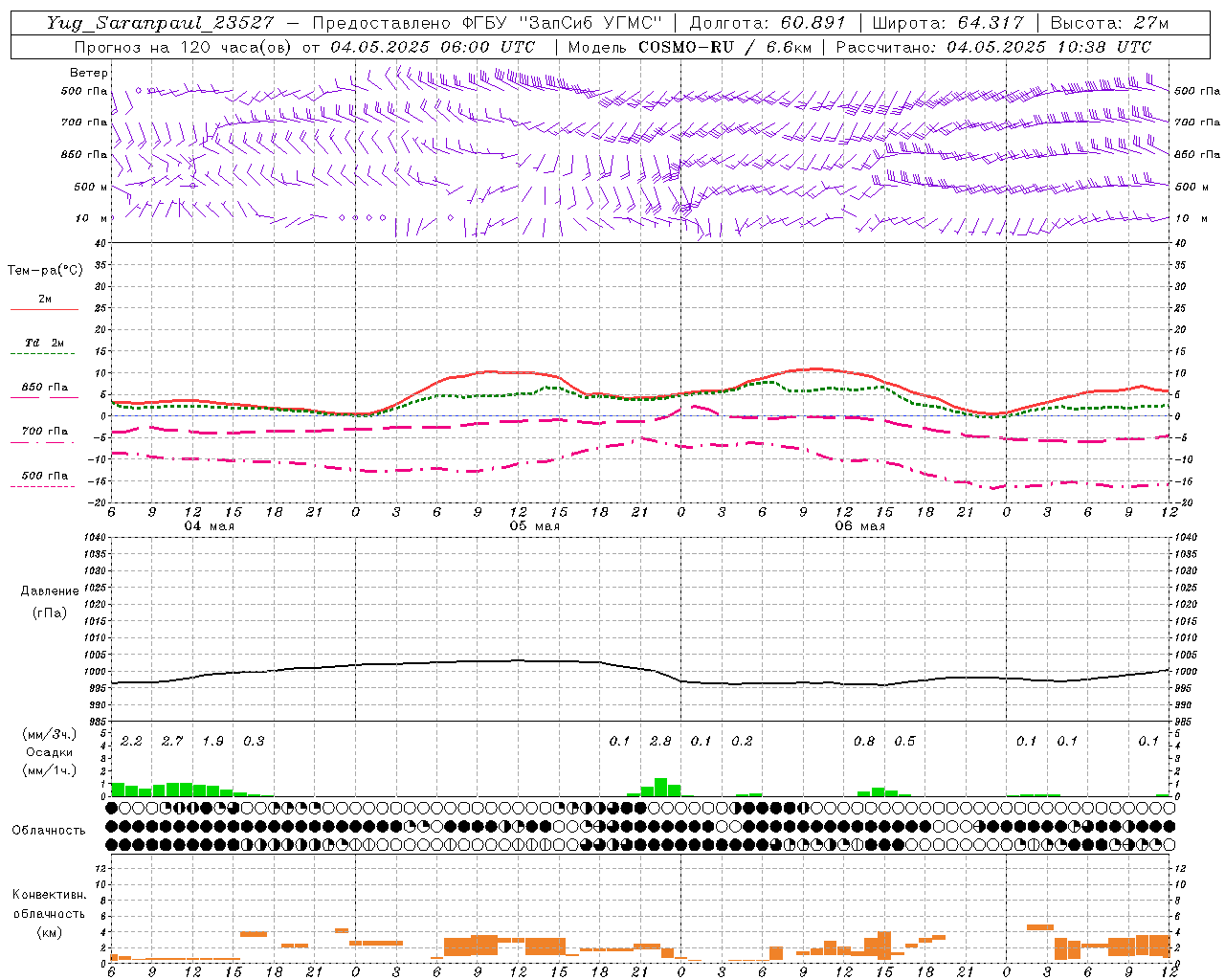1225x980 pixels.
Task: Click the Конвективн. panel label
Action: click(49, 895)
